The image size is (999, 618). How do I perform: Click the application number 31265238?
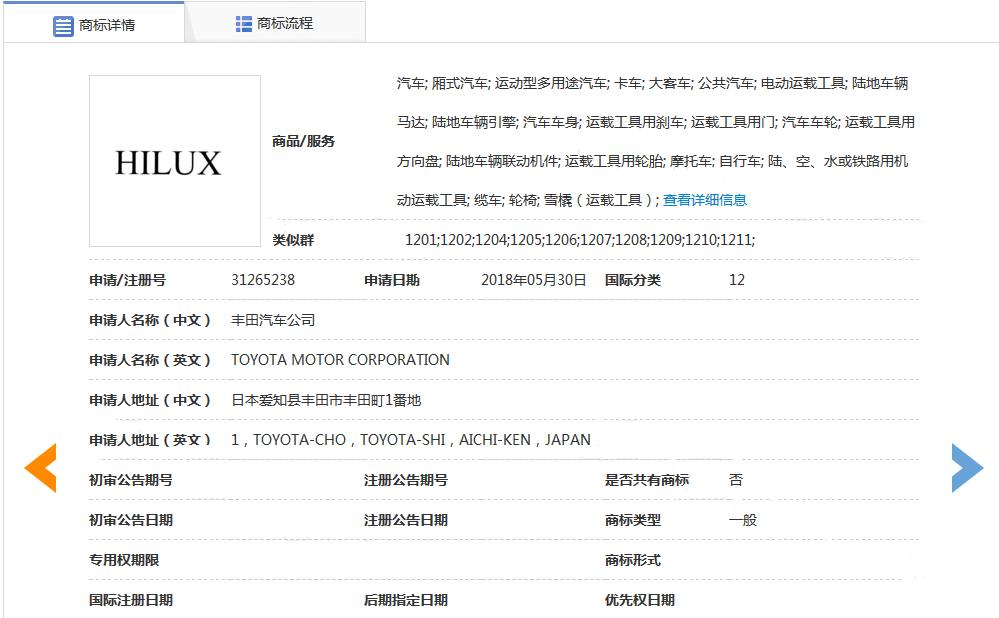tap(264, 280)
